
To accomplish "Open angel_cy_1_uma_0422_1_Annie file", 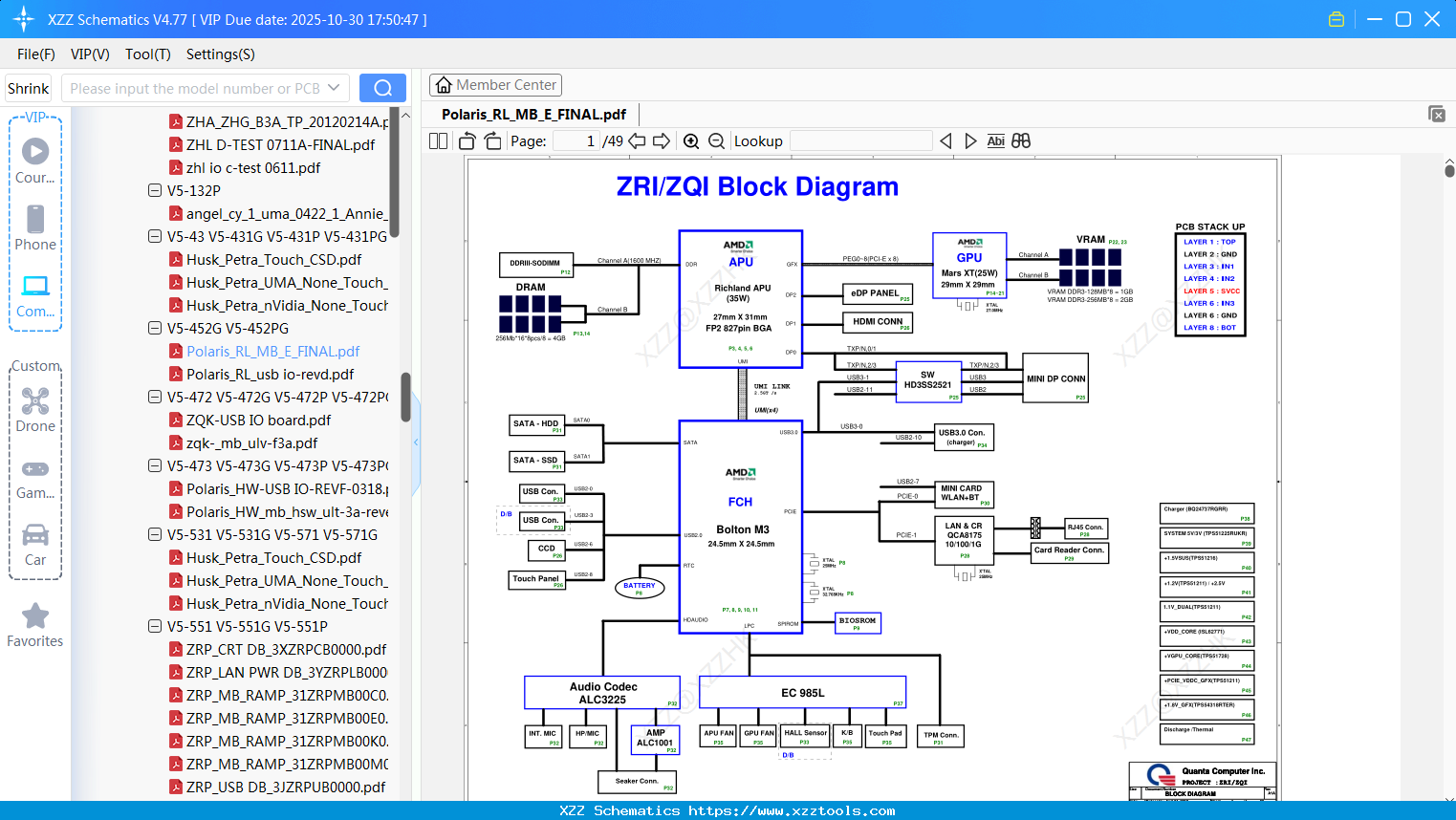I will pos(287,213).
